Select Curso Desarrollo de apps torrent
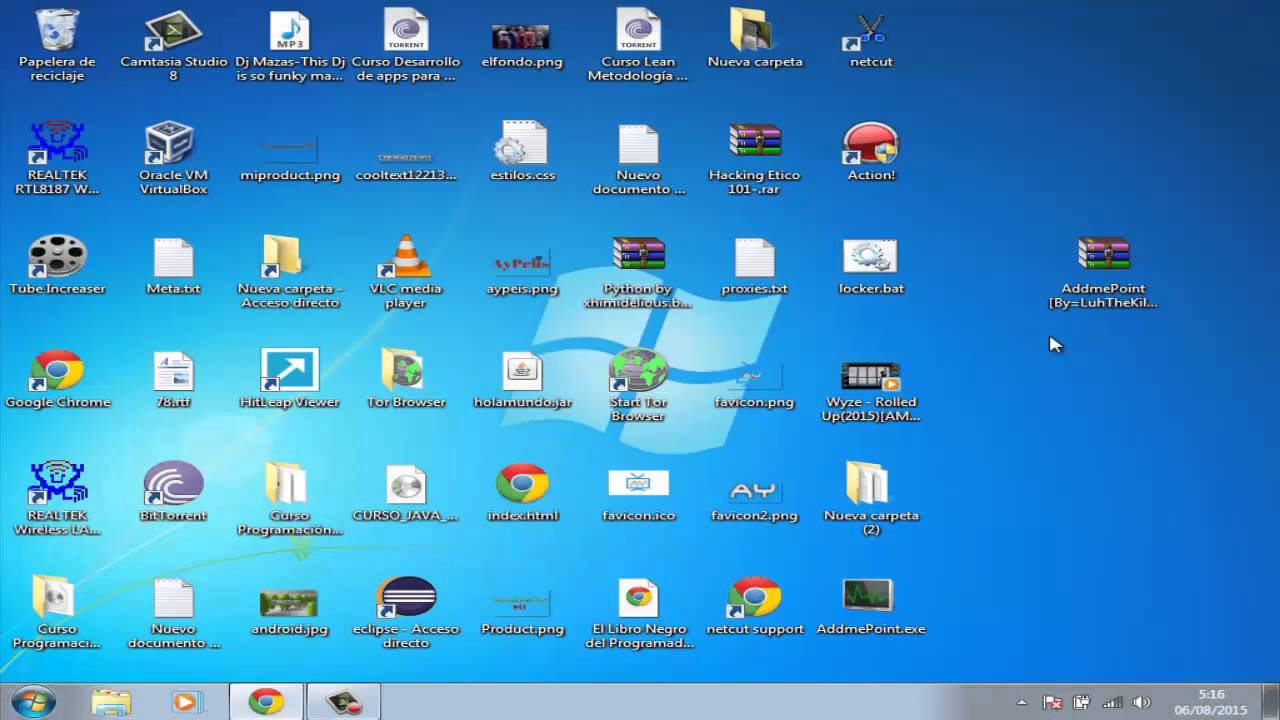The height and width of the screenshot is (720, 1280). click(405, 31)
